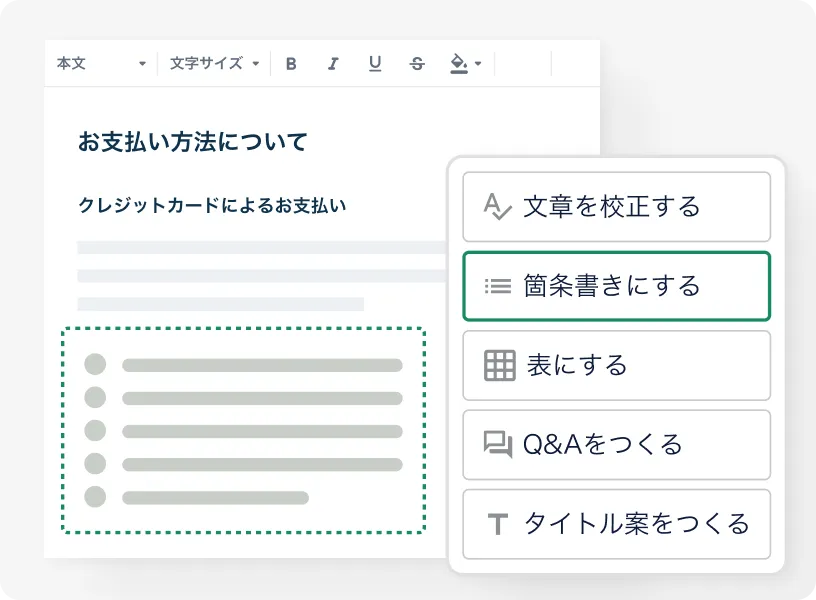Open the 本文 paragraph style dropdown
Screen dimensions: 816x600
click(x=101, y=64)
